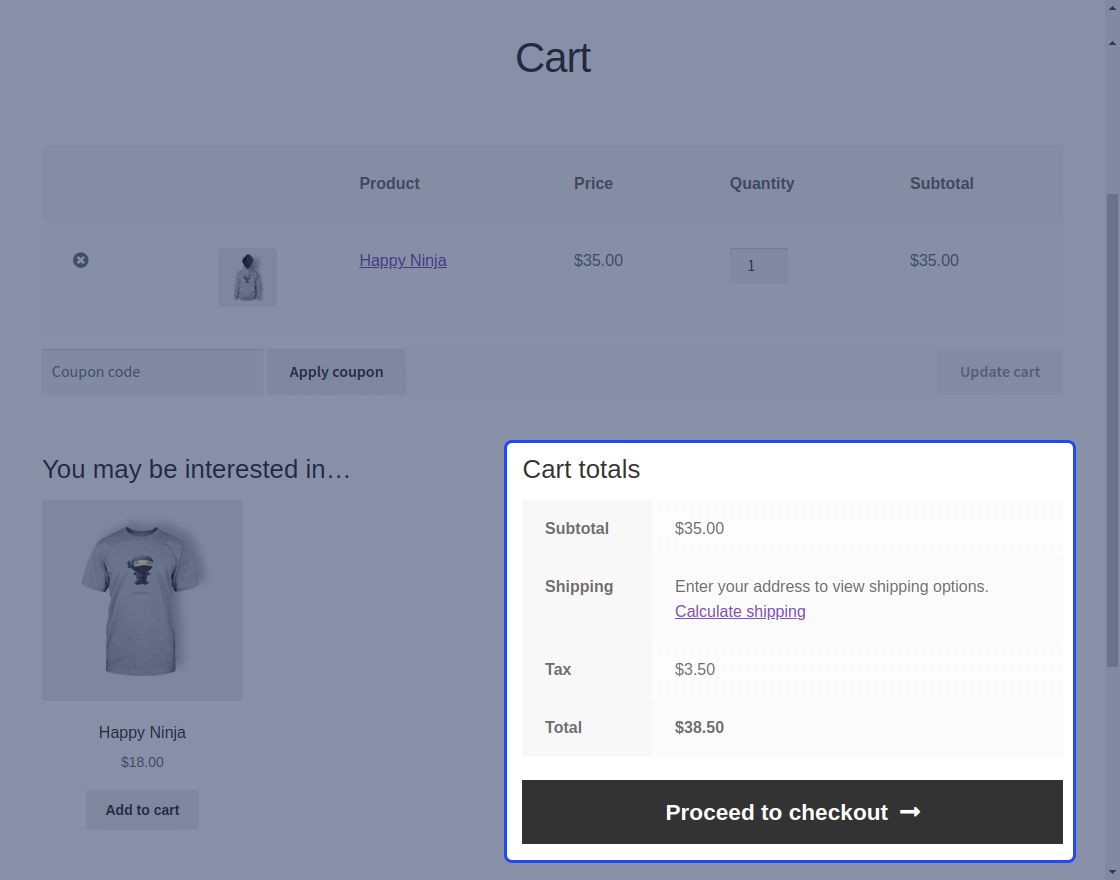The height and width of the screenshot is (880, 1120).
Task: Add suggested Happy Ninja to cart
Action: pyautogui.click(x=142, y=810)
